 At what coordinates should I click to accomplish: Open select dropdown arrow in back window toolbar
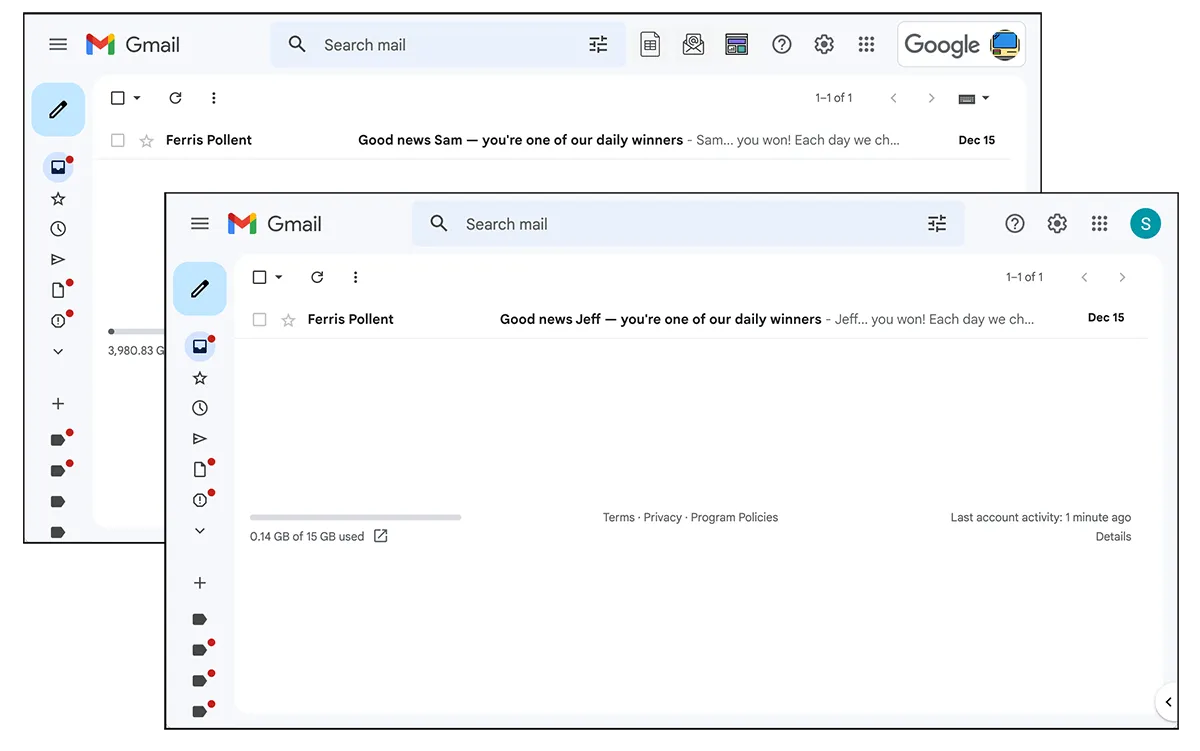tap(137, 98)
